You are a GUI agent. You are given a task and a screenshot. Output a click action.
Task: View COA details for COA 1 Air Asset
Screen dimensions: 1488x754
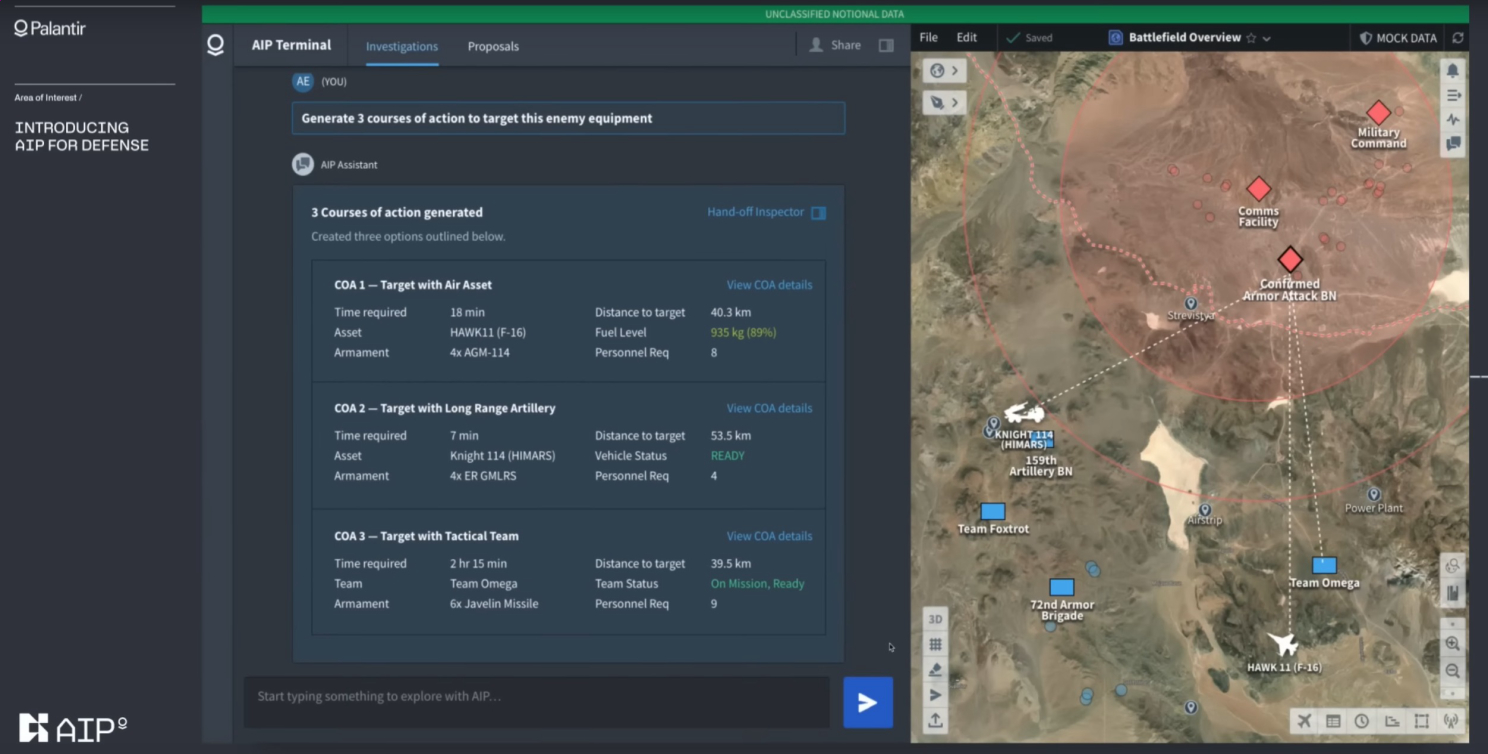coord(769,285)
